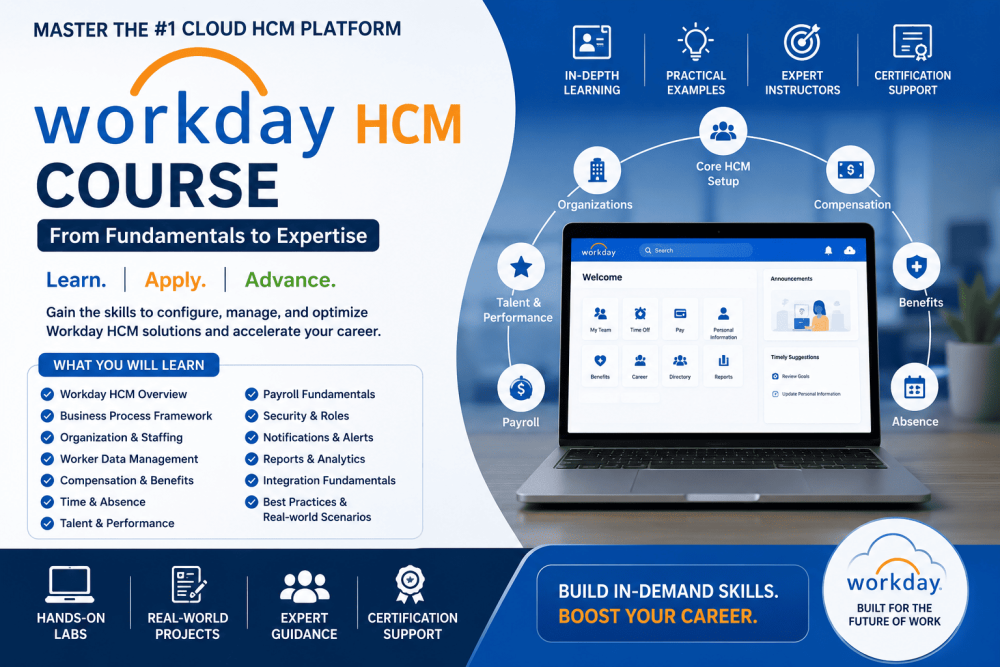This screenshot has width=1000, height=667.
Task: Click checkmark beside Worker Data Management
Action: [x=47, y=459]
